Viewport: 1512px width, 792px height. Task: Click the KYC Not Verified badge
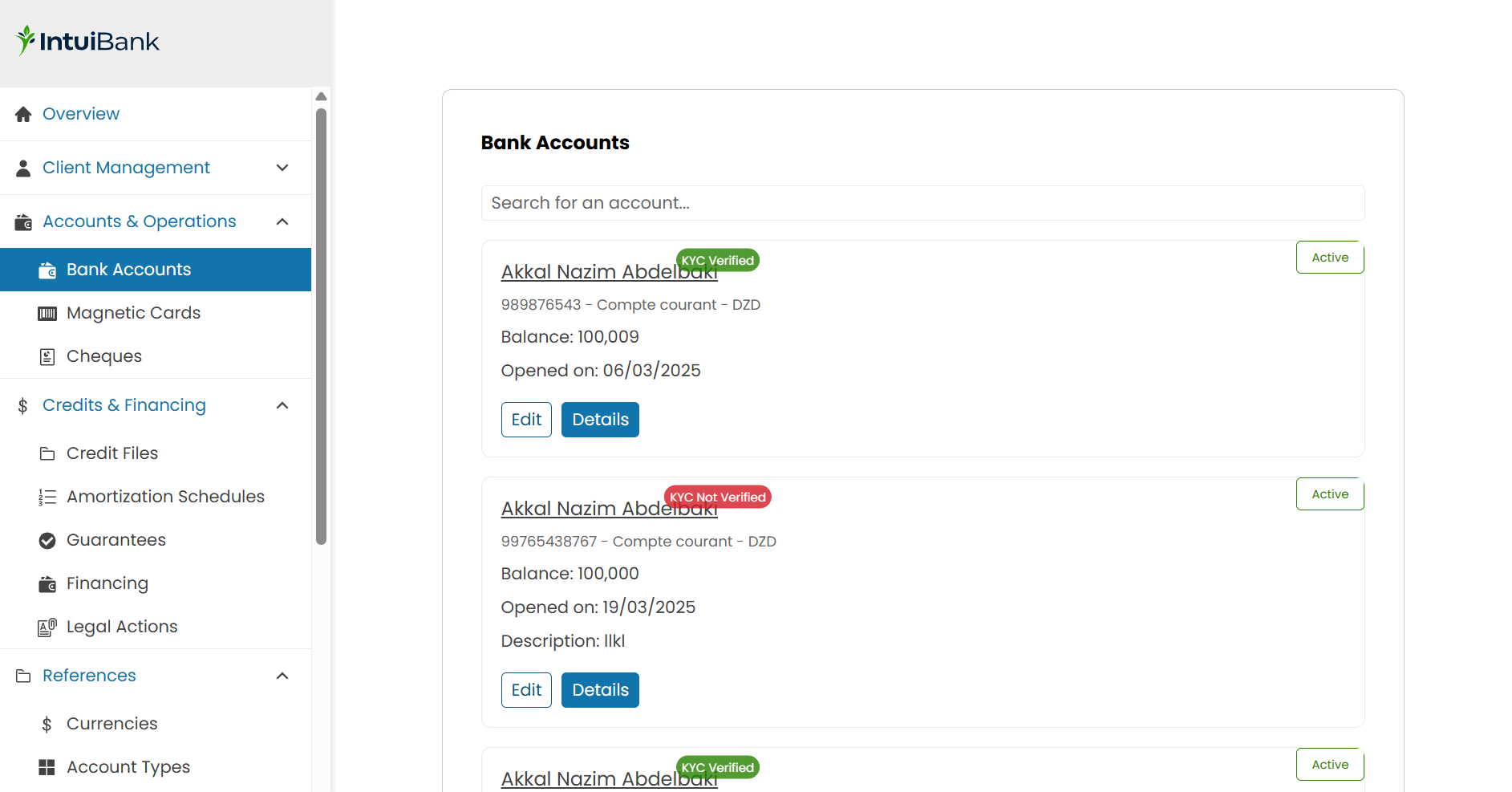(718, 497)
